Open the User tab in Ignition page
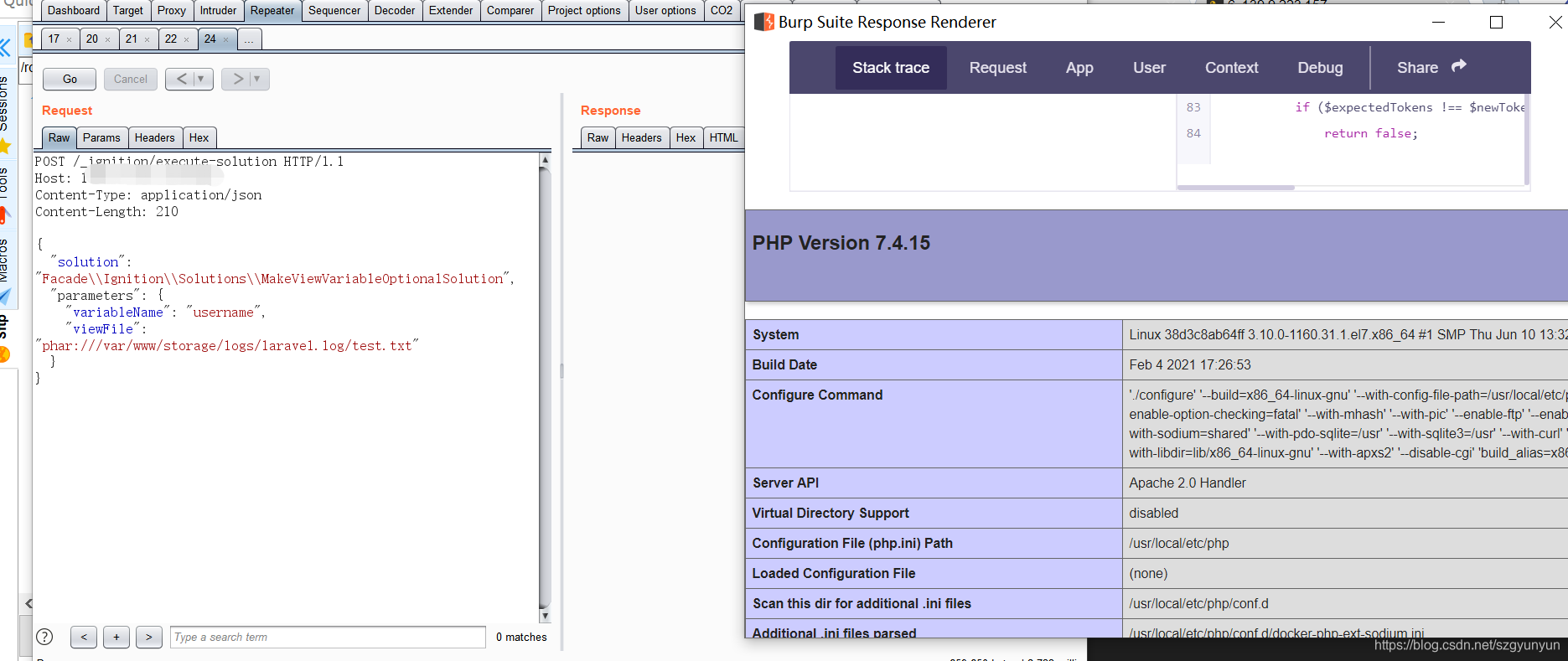Image resolution: width=1568 pixels, height=661 pixels. pos(1149,68)
